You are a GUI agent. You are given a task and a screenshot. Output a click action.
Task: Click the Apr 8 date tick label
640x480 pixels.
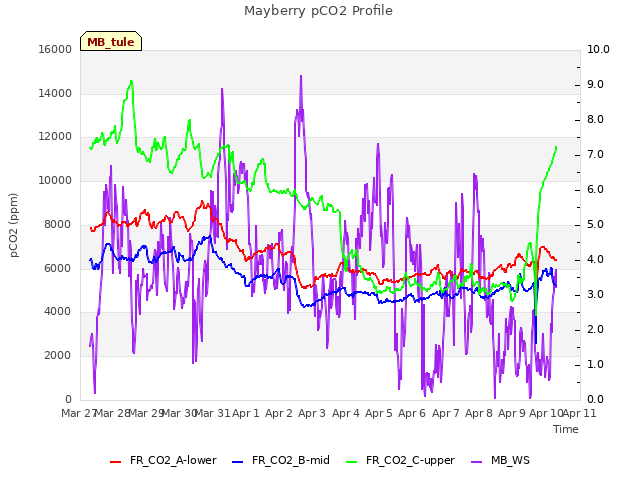(479, 413)
